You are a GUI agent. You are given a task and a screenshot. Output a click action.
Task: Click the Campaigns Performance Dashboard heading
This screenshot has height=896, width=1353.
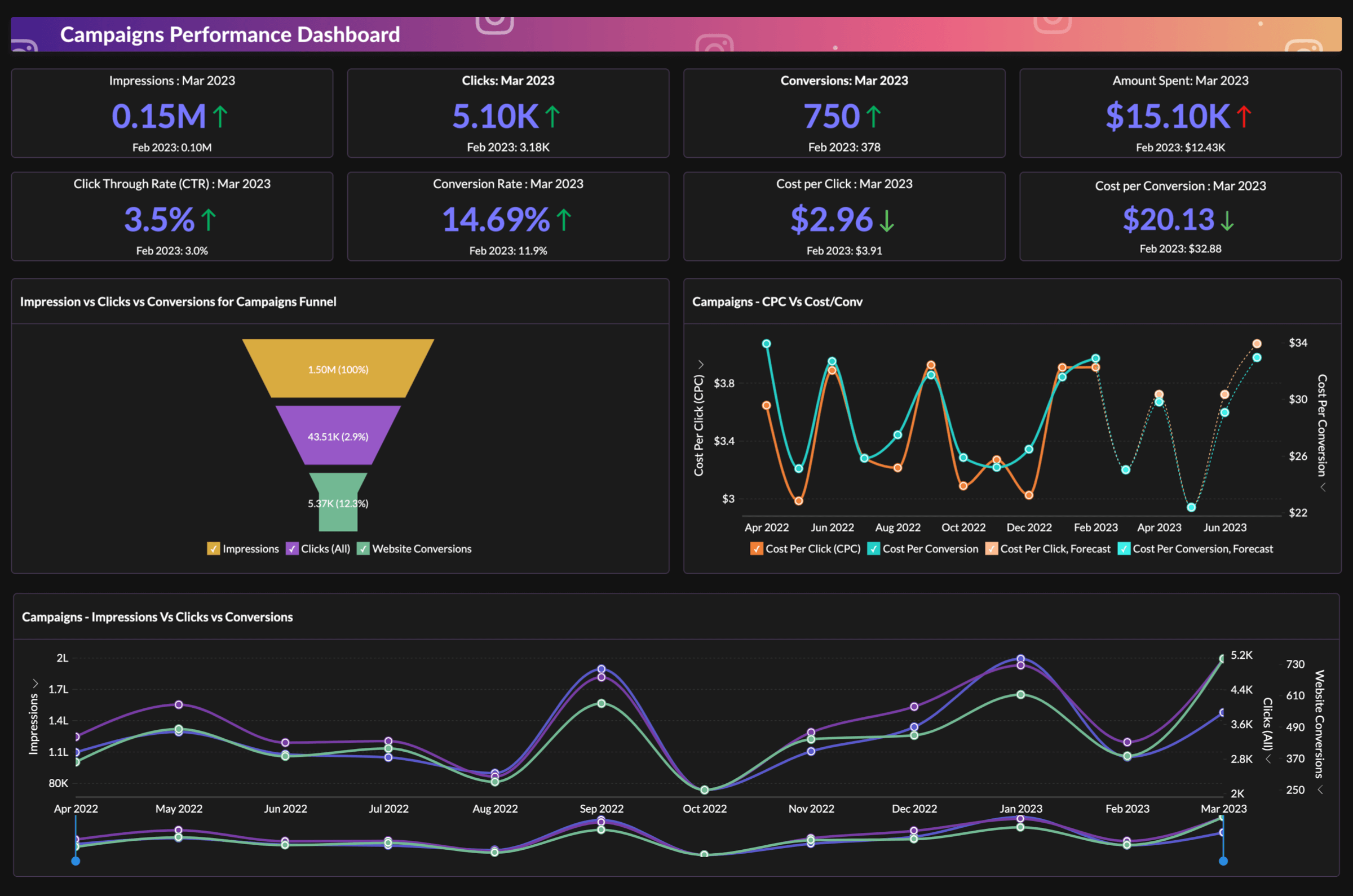coord(230,35)
